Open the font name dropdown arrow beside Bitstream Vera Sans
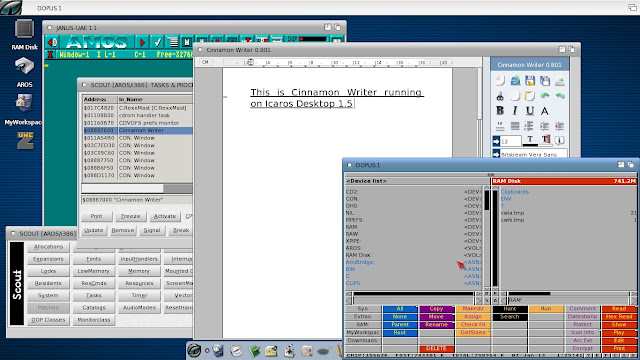The width and height of the screenshot is (640, 360). 496,154
